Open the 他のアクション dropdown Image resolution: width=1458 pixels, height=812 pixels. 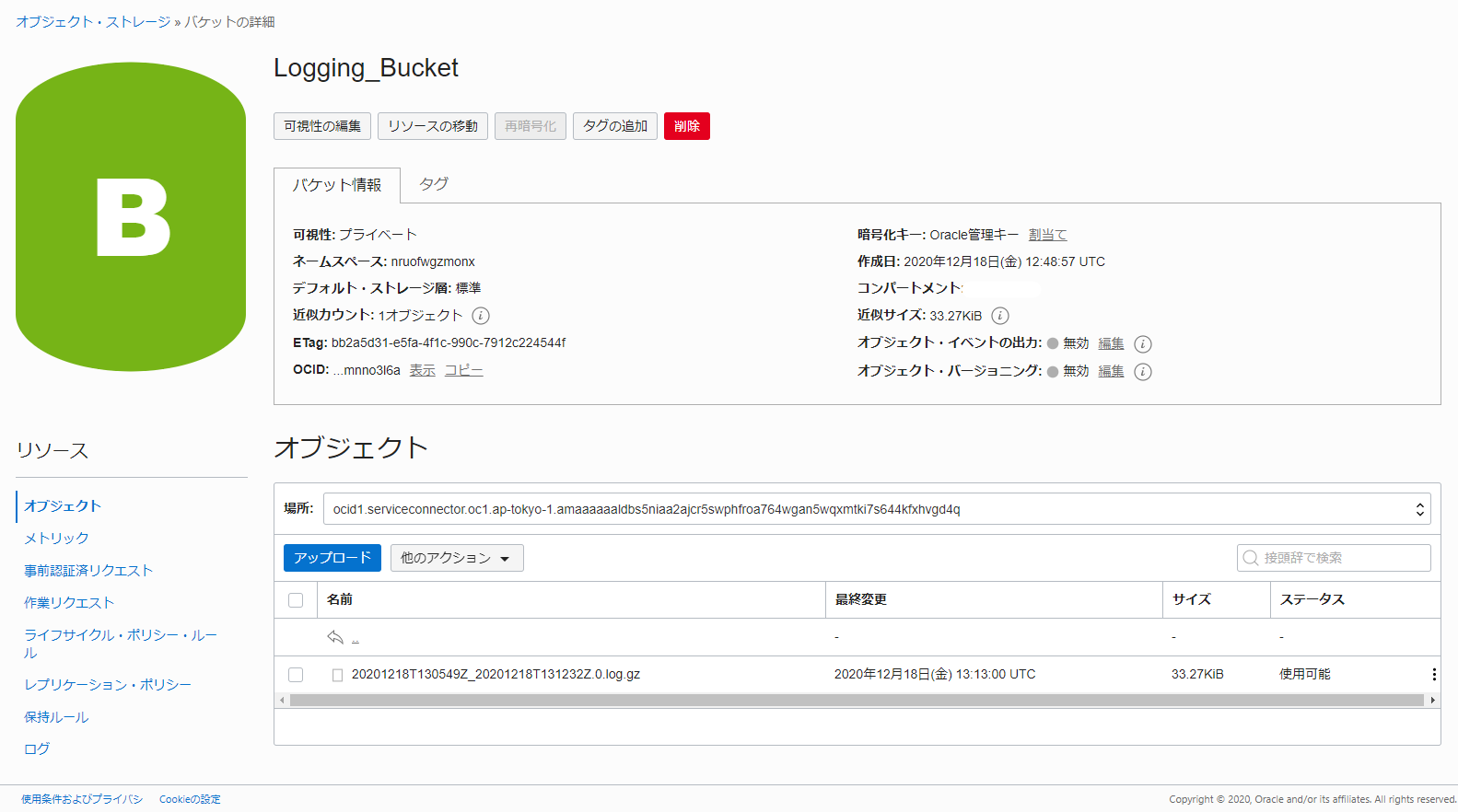point(457,558)
